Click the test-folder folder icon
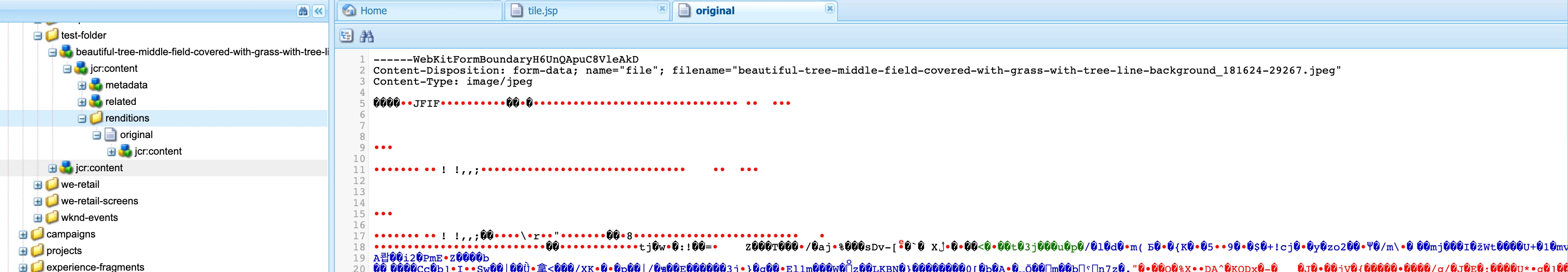The image size is (1568, 272). [x=53, y=35]
